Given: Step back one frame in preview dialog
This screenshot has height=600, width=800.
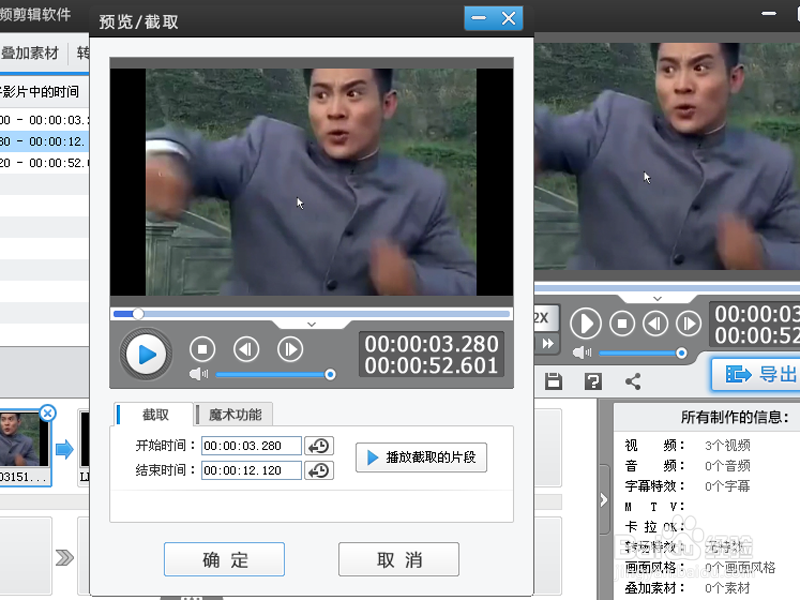Looking at the screenshot, I should tap(246, 349).
